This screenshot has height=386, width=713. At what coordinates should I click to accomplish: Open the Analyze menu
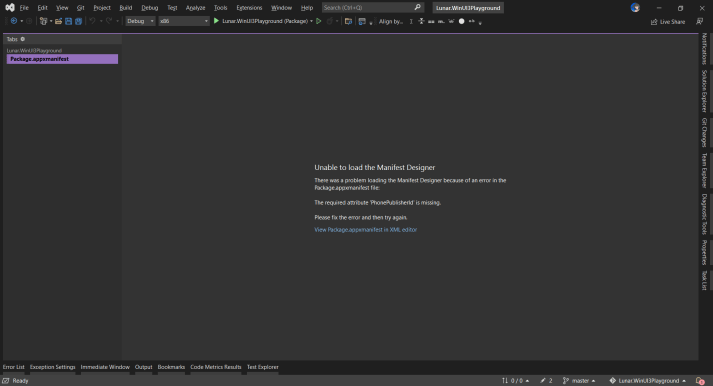coord(196,8)
